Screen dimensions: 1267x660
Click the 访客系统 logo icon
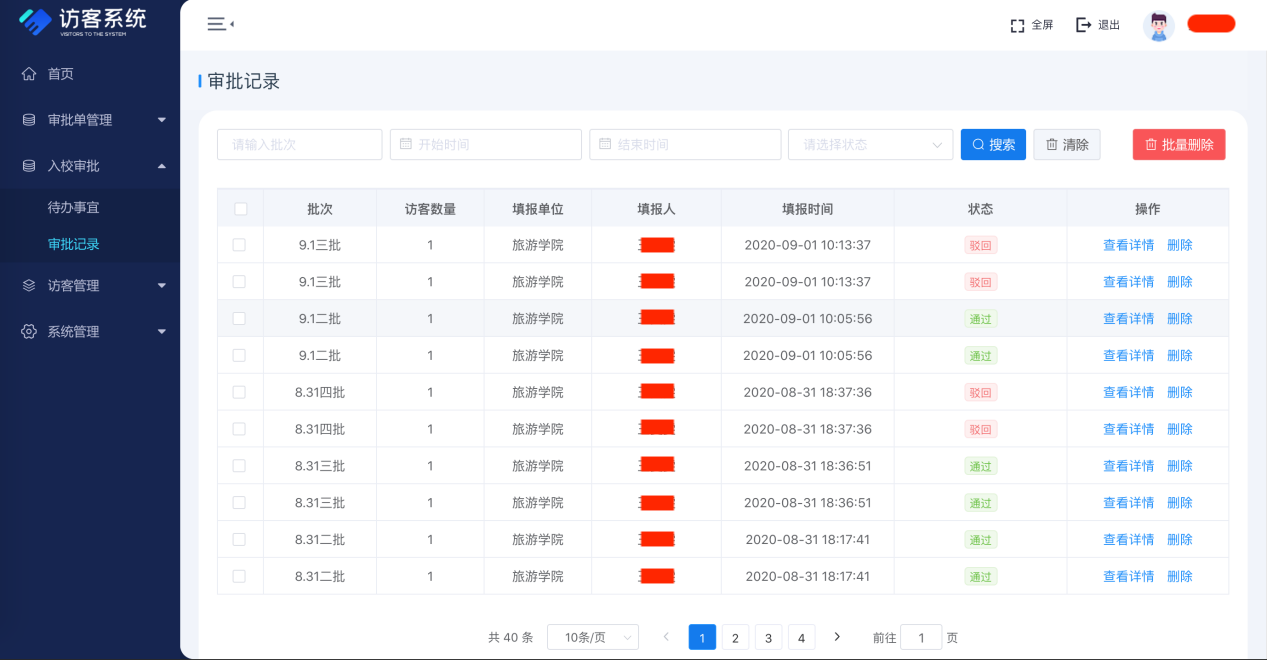(x=35, y=20)
